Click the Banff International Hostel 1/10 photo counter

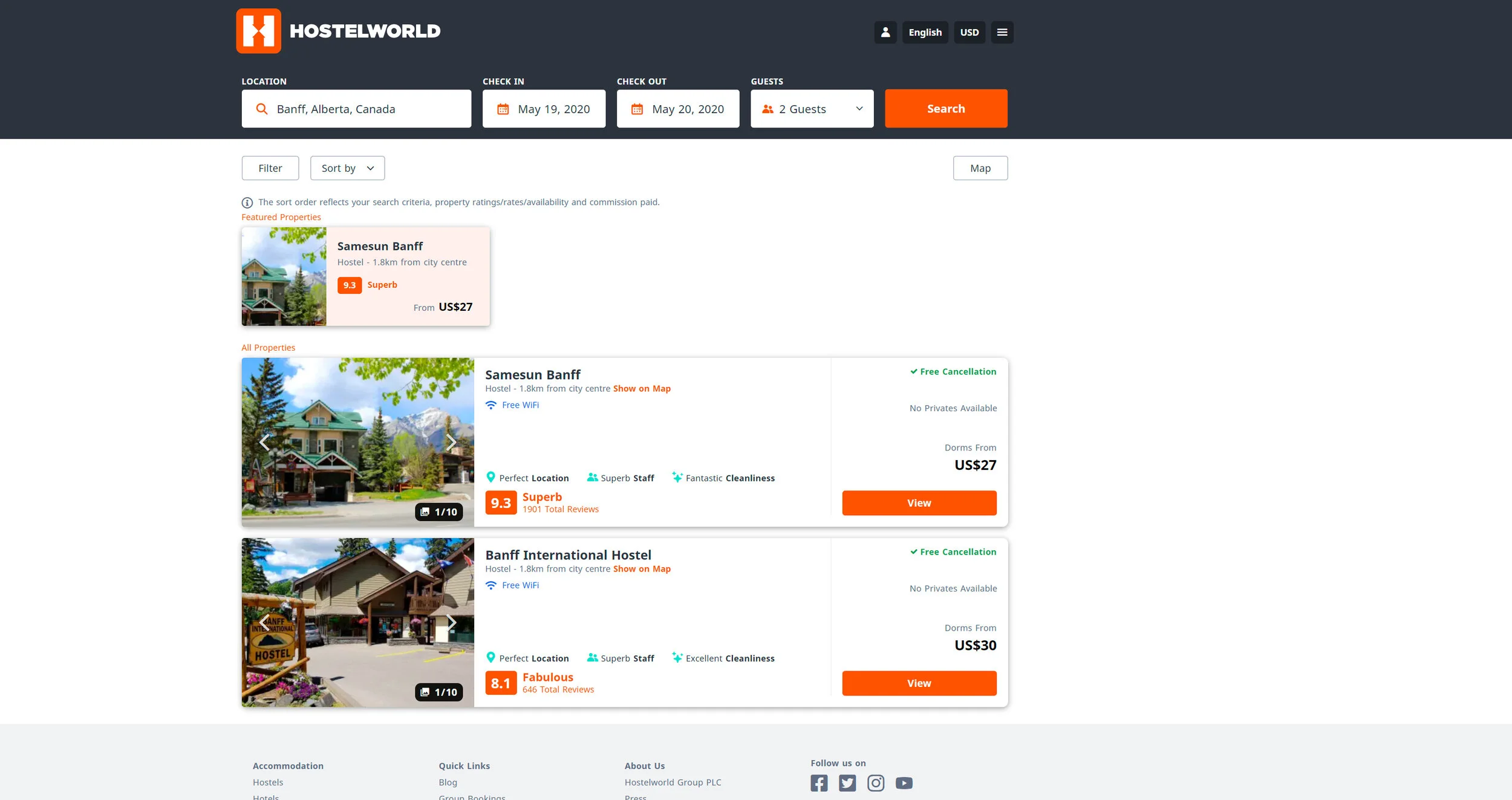pyautogui.click(x=439, y=692)
